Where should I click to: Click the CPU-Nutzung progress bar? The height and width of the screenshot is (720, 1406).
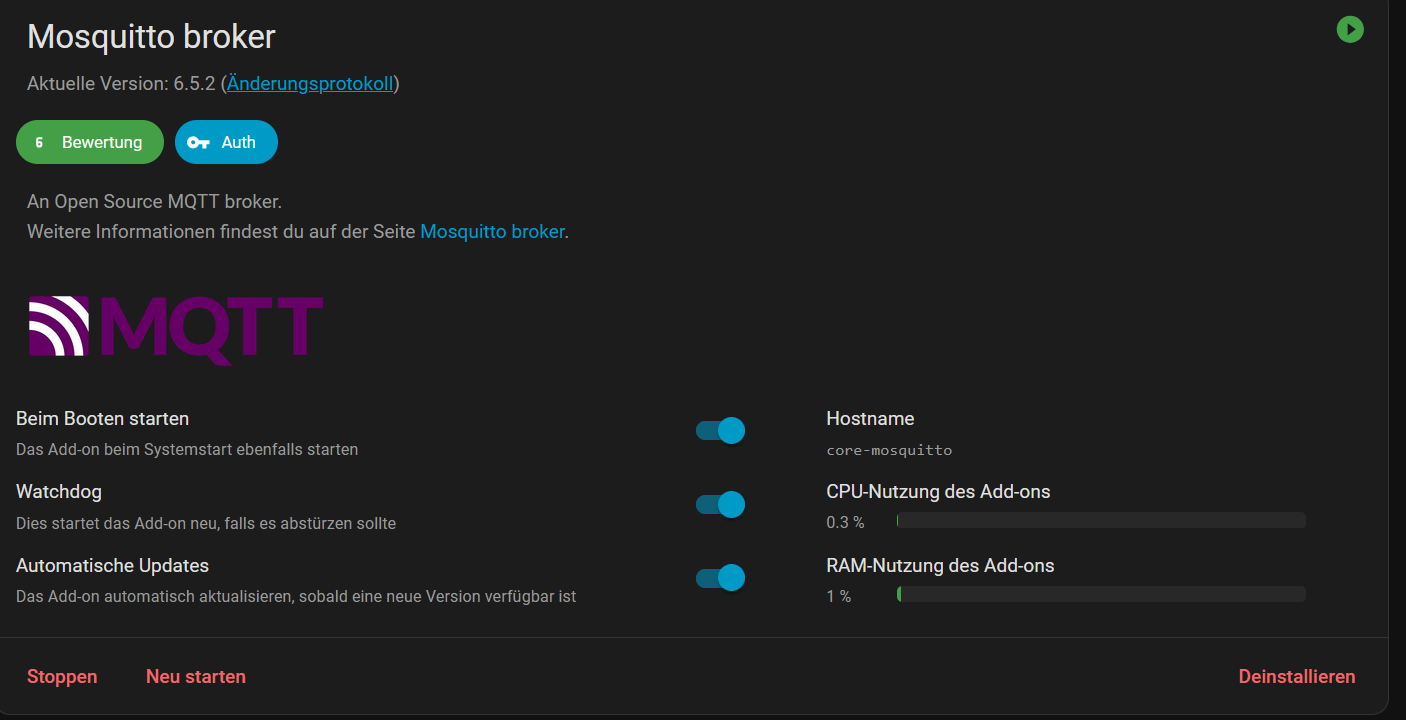point(1101,520)
